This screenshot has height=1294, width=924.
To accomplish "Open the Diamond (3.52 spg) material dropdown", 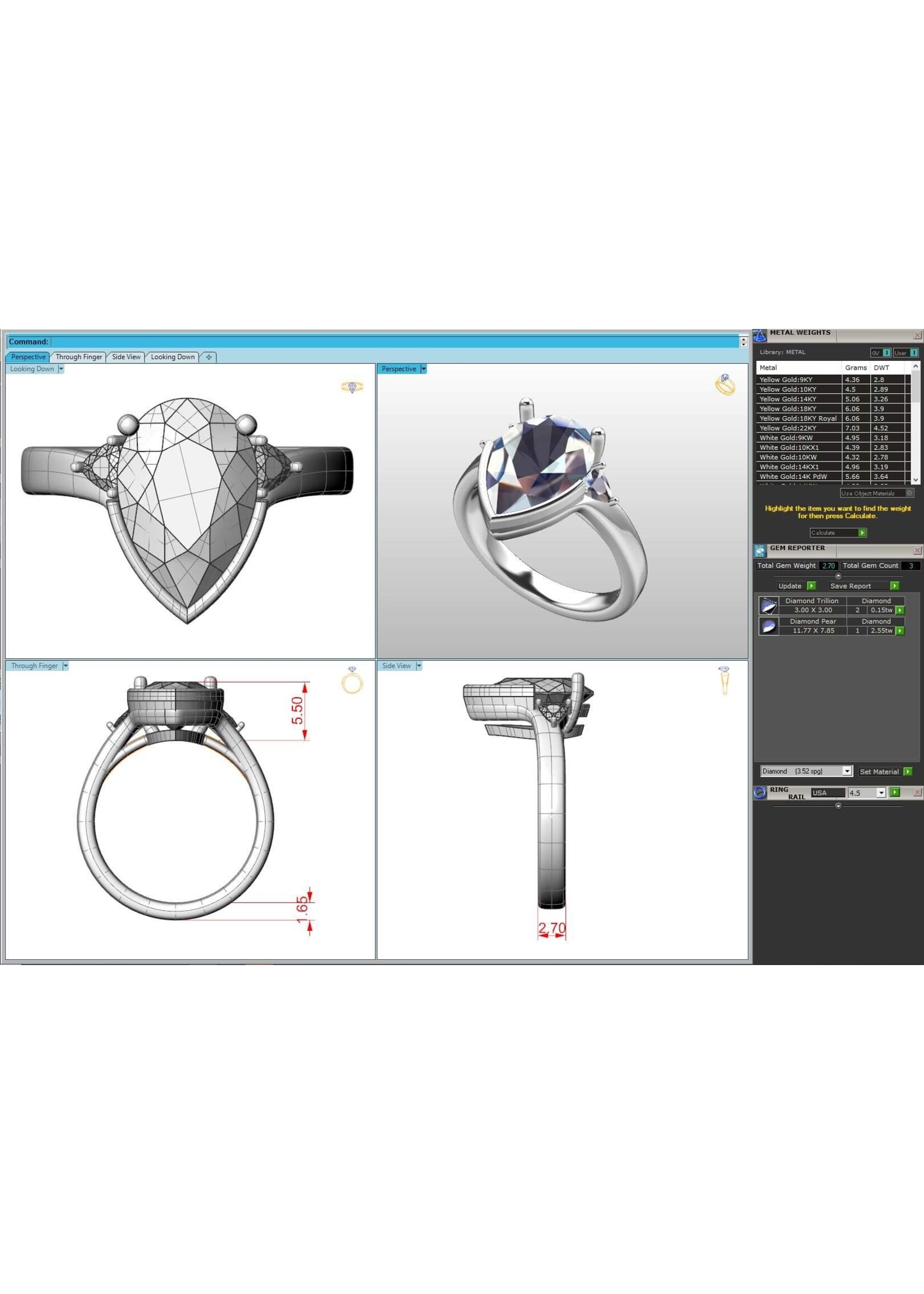I will (847, 771).
